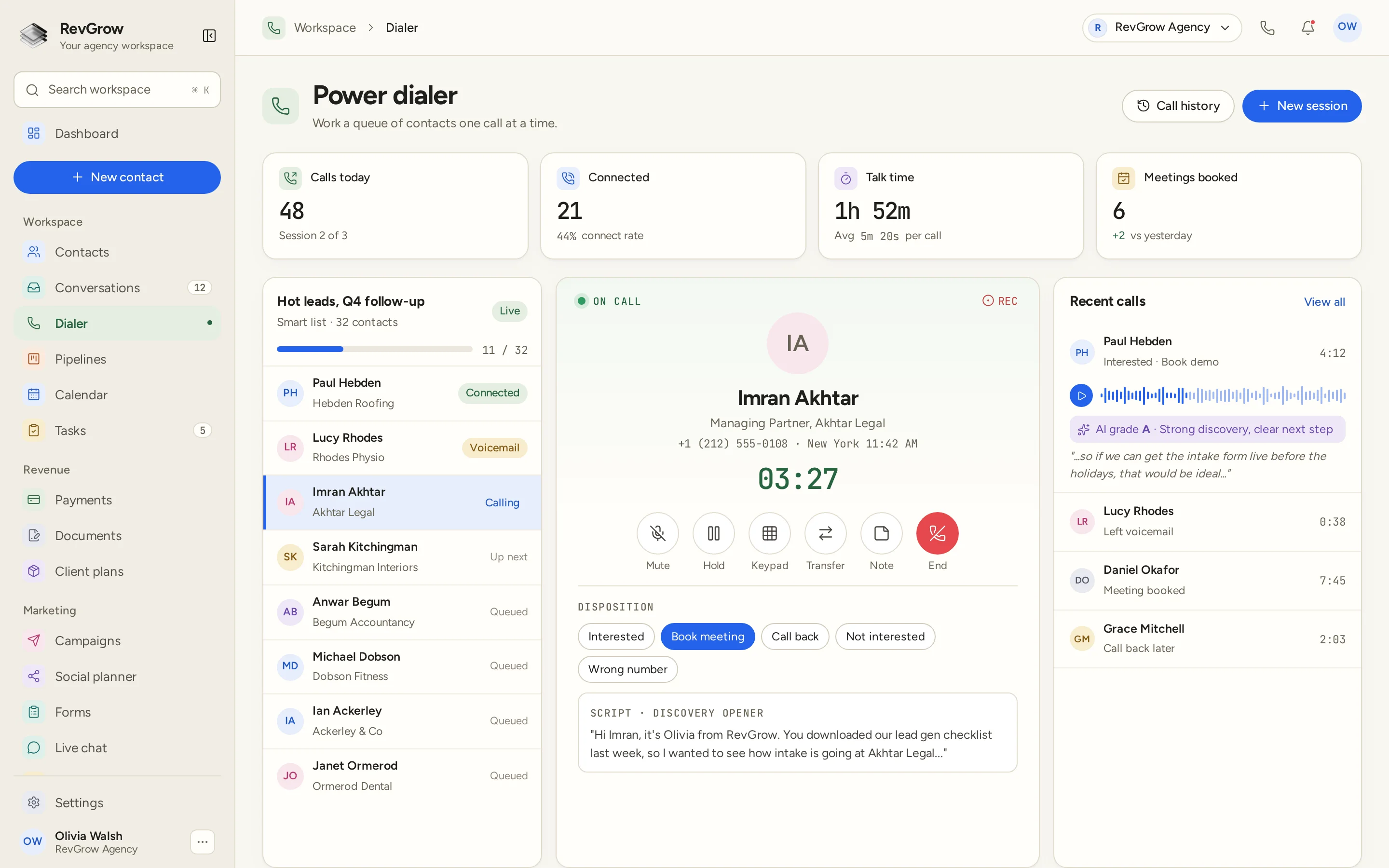Collapse the sidebar panel icon

coord(209,36)
